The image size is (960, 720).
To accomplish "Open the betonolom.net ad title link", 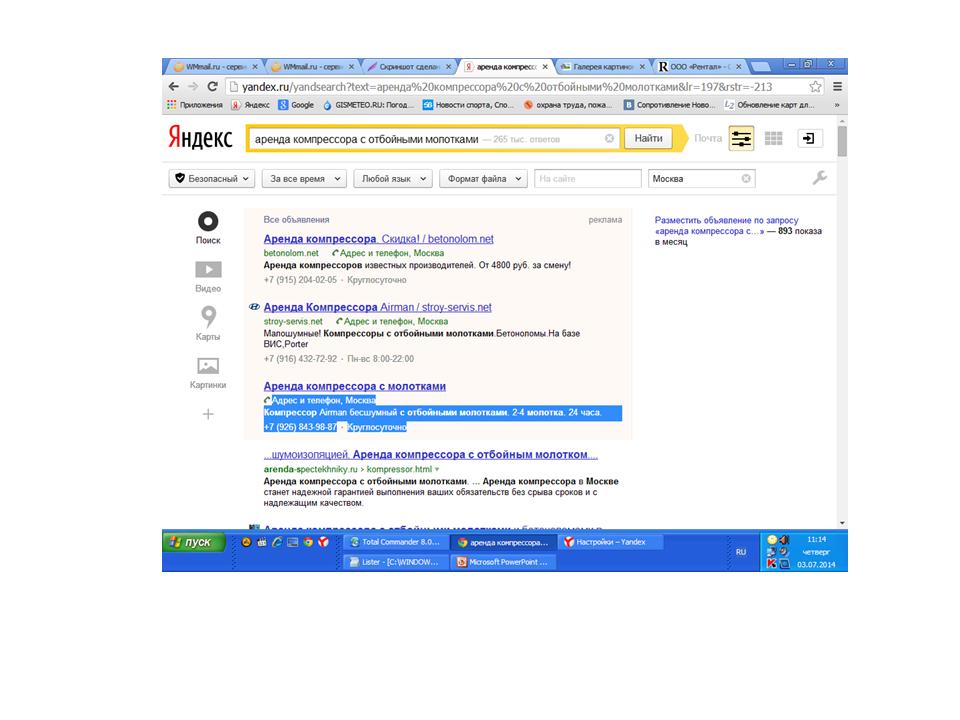I will click(x=378, y=239).
